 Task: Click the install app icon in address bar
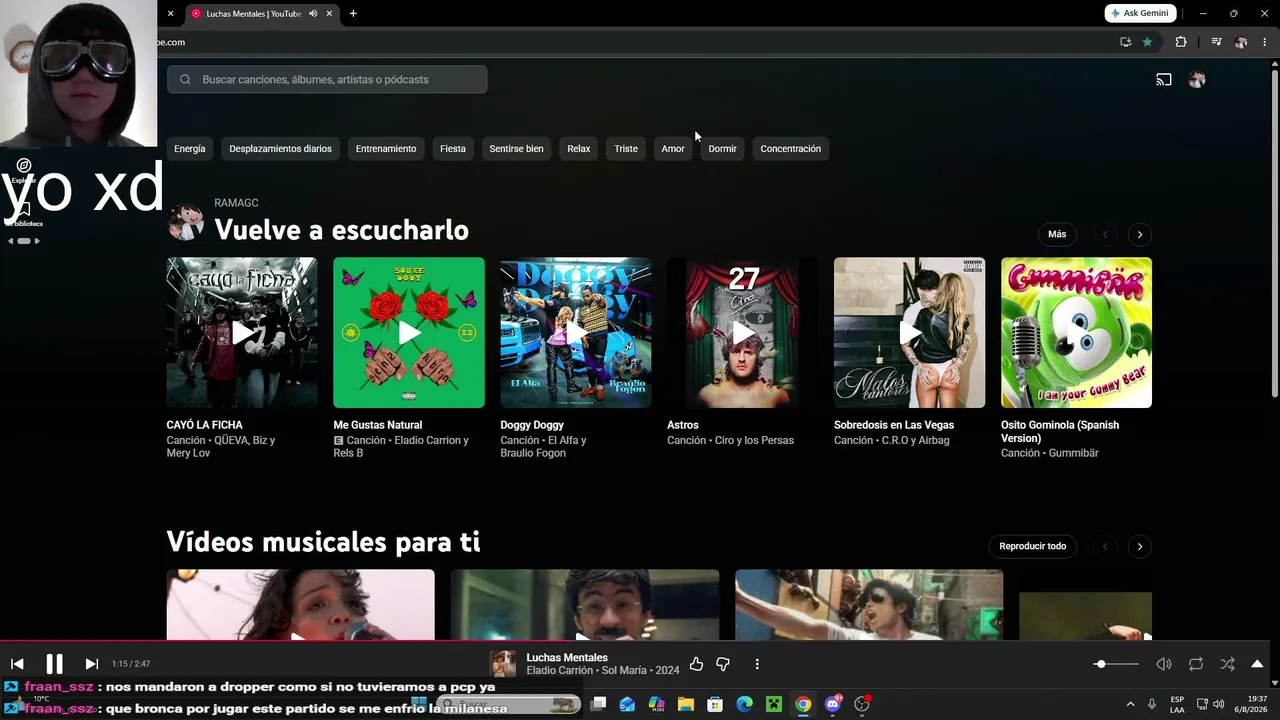point(1126,42)
